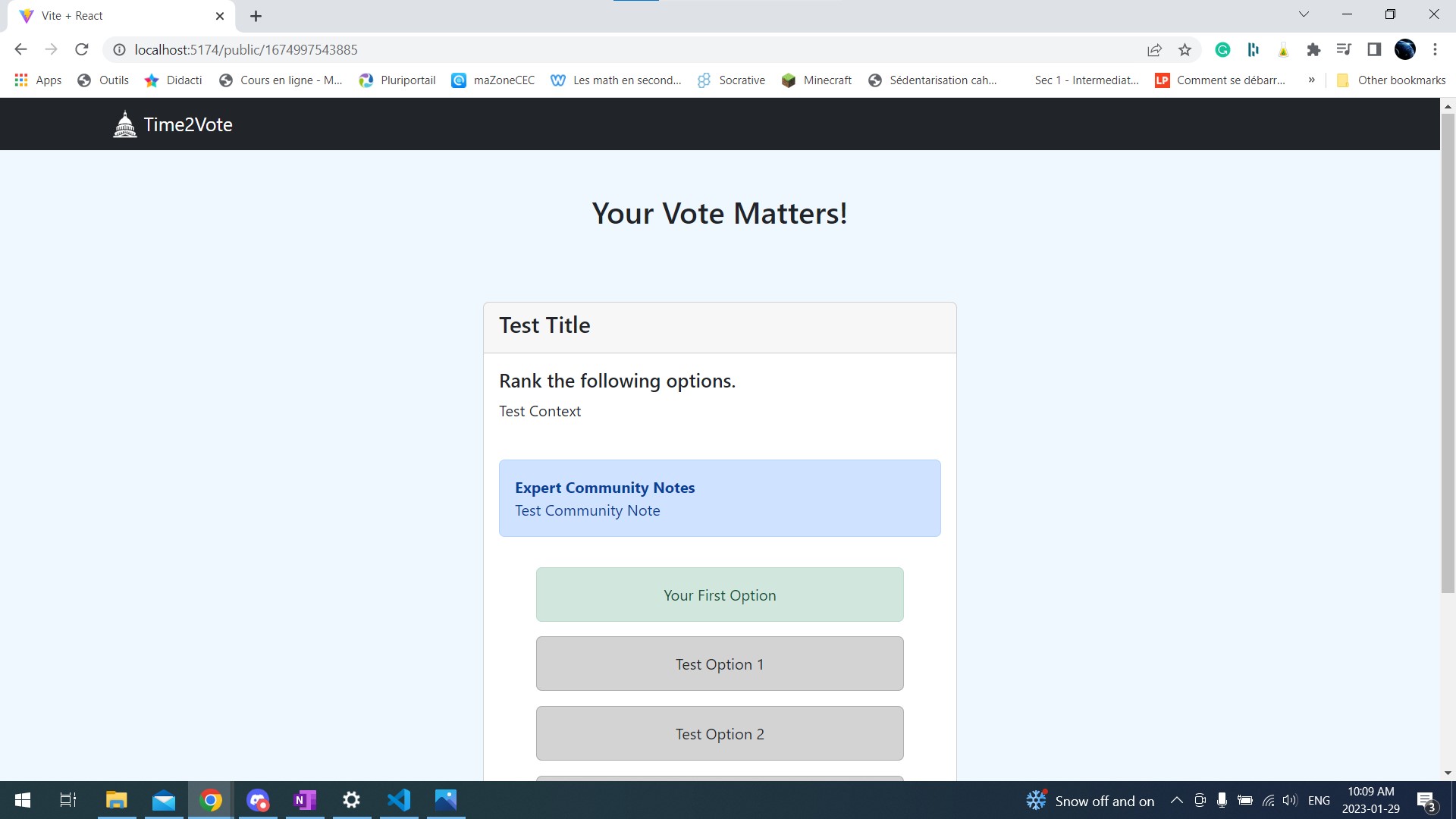Open the Chrome extensions puzzle icon
Viewport: 1456px width, 819px height.
1313,50
